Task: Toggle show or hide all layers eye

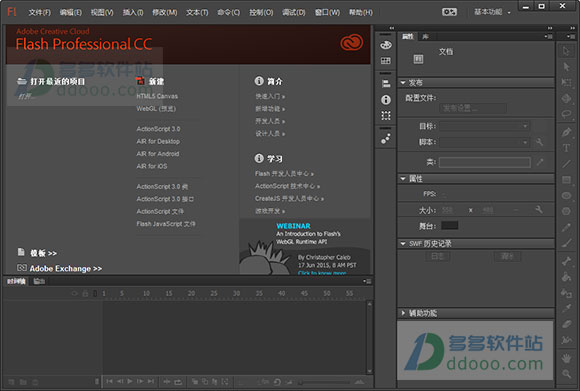Action: pos(75,293)
